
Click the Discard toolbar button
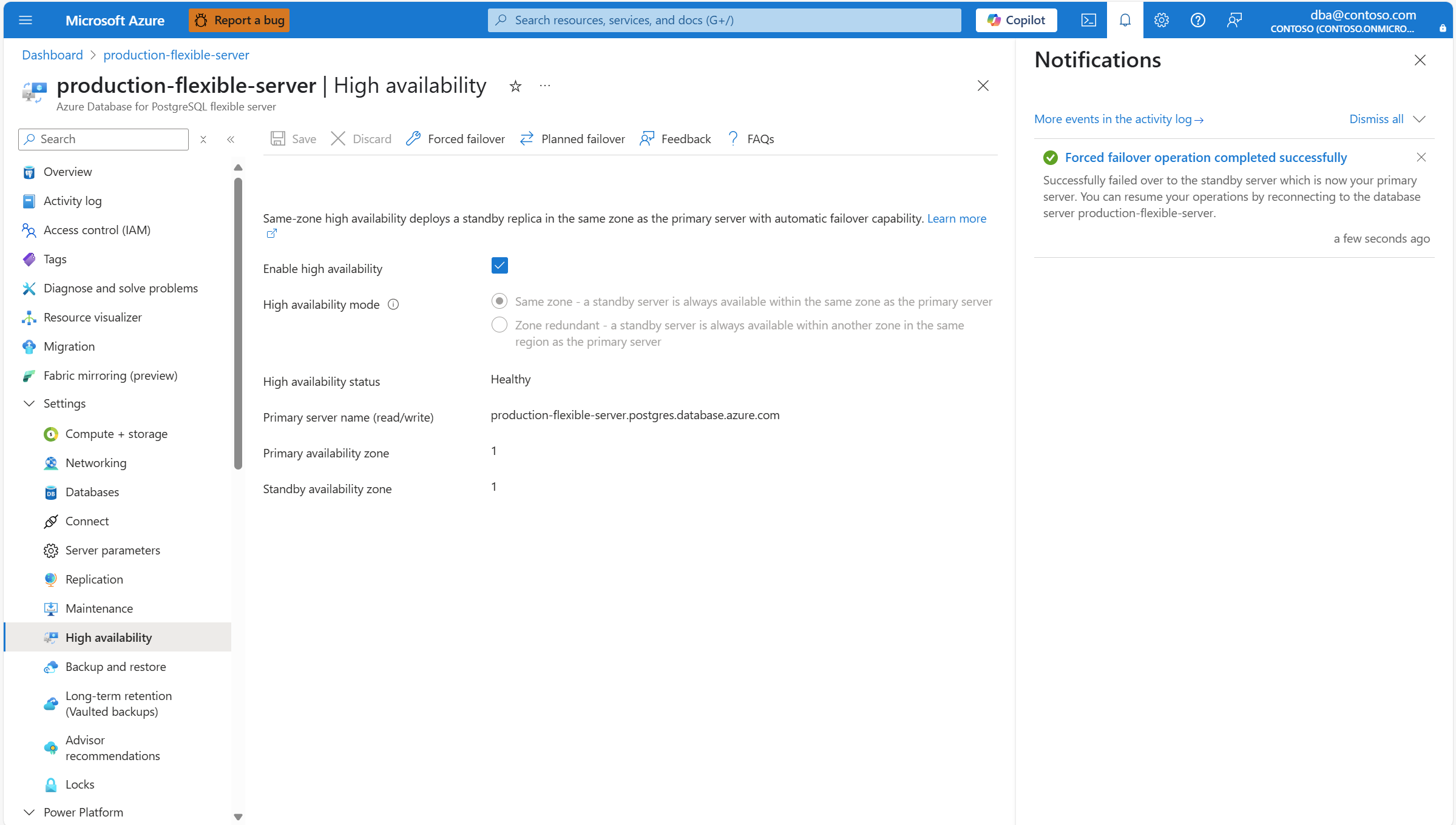click(361, 139)
